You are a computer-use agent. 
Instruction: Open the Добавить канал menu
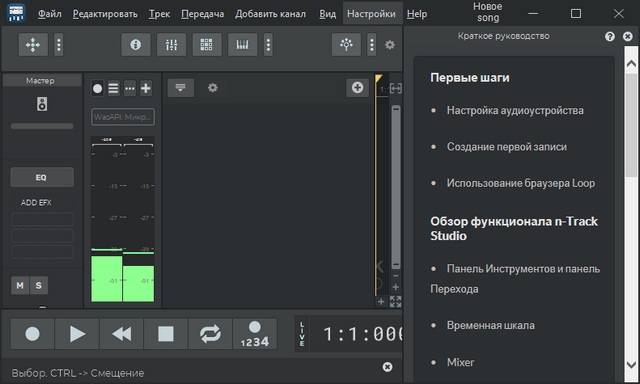coord(270,14)
